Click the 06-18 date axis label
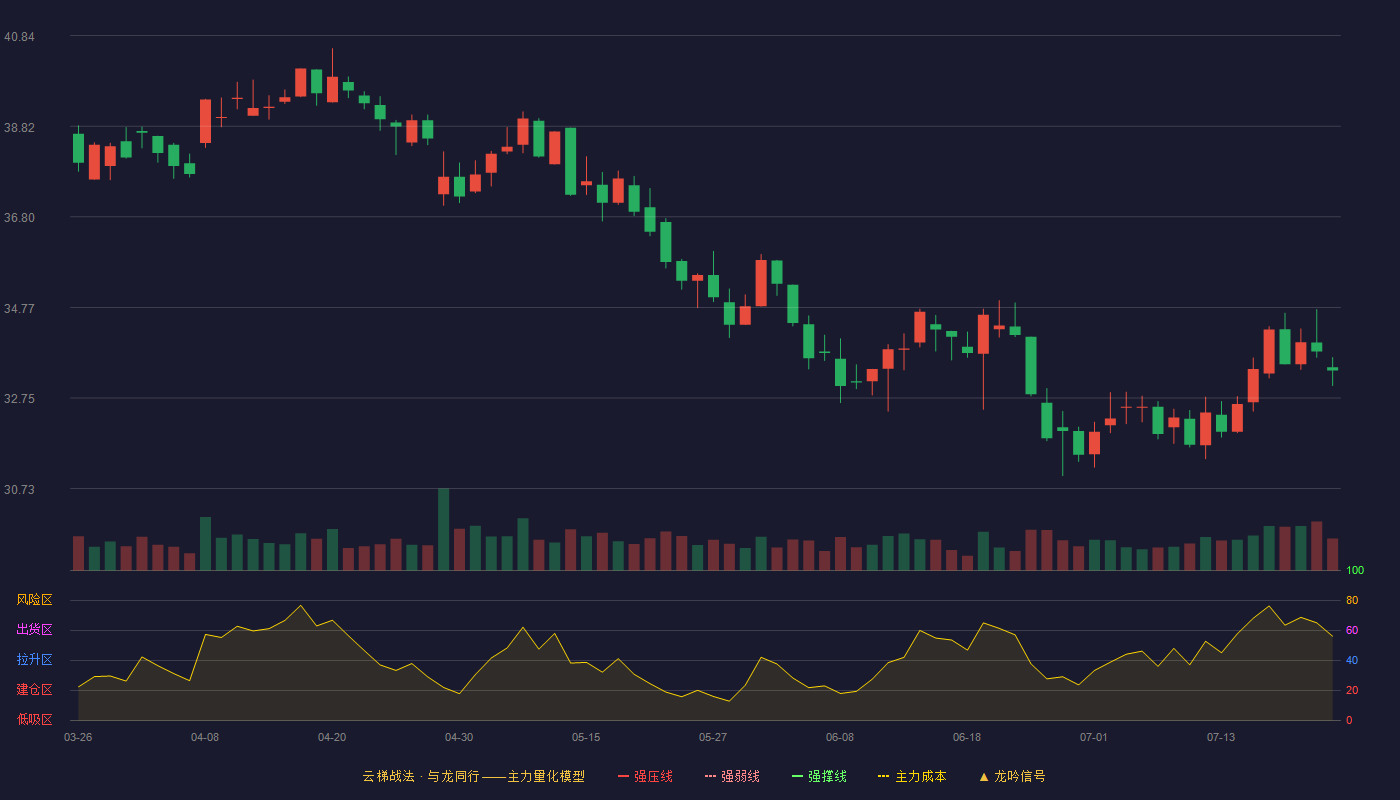 point(967,737)
